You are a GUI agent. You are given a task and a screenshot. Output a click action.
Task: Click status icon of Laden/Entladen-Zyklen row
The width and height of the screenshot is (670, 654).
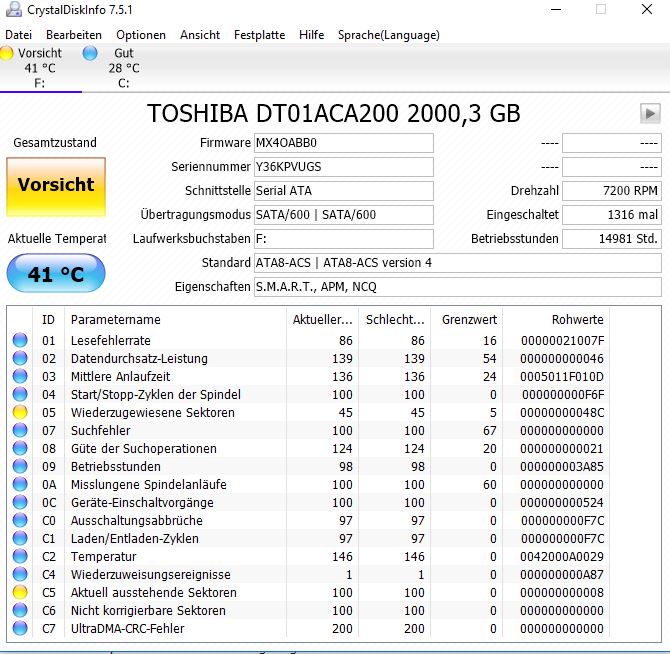click(20, 538)
